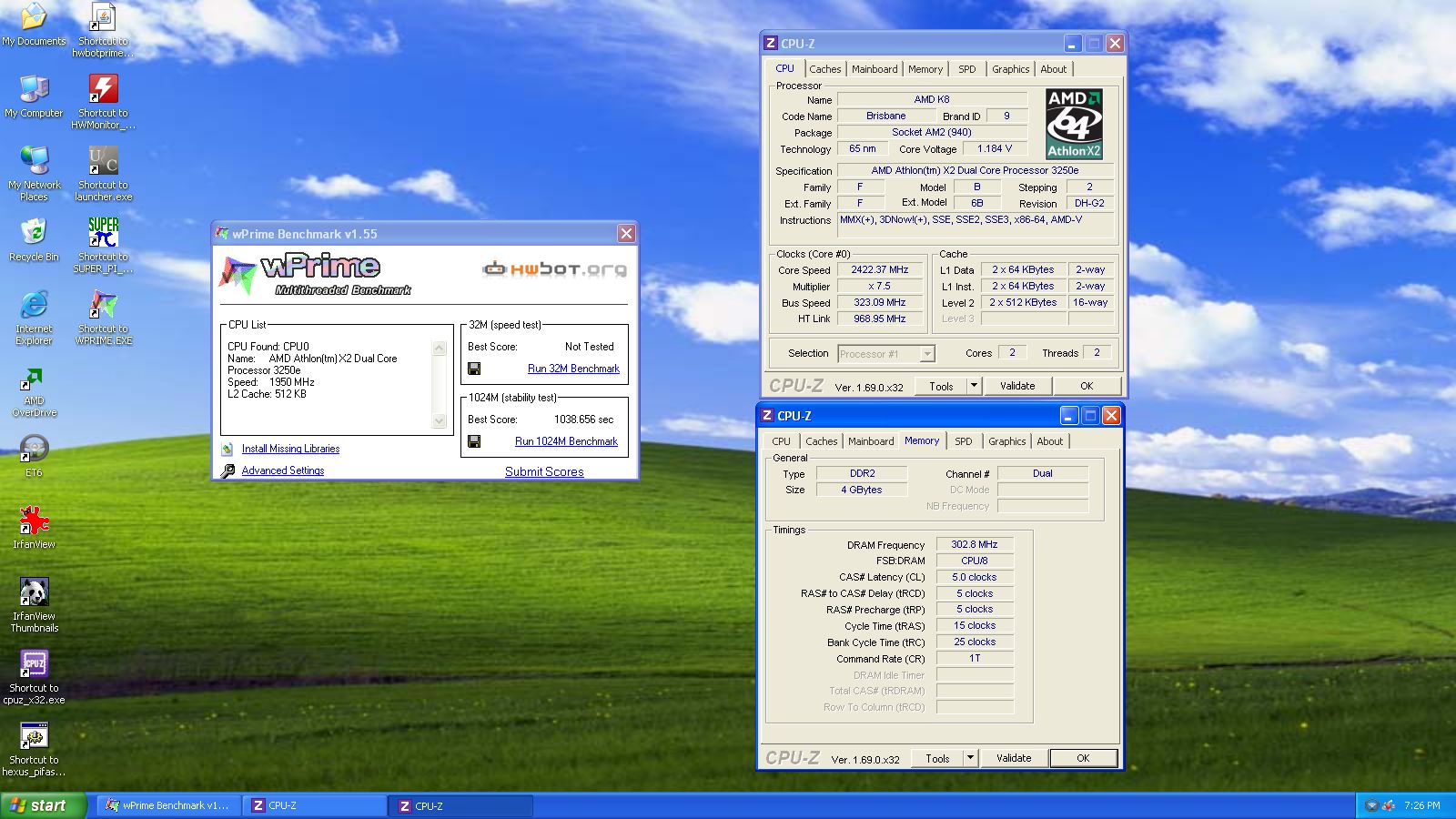Viewport: 1456px width, 819px height.
Task: Click Install Missing Libraries link
Action: click(290, 449)
